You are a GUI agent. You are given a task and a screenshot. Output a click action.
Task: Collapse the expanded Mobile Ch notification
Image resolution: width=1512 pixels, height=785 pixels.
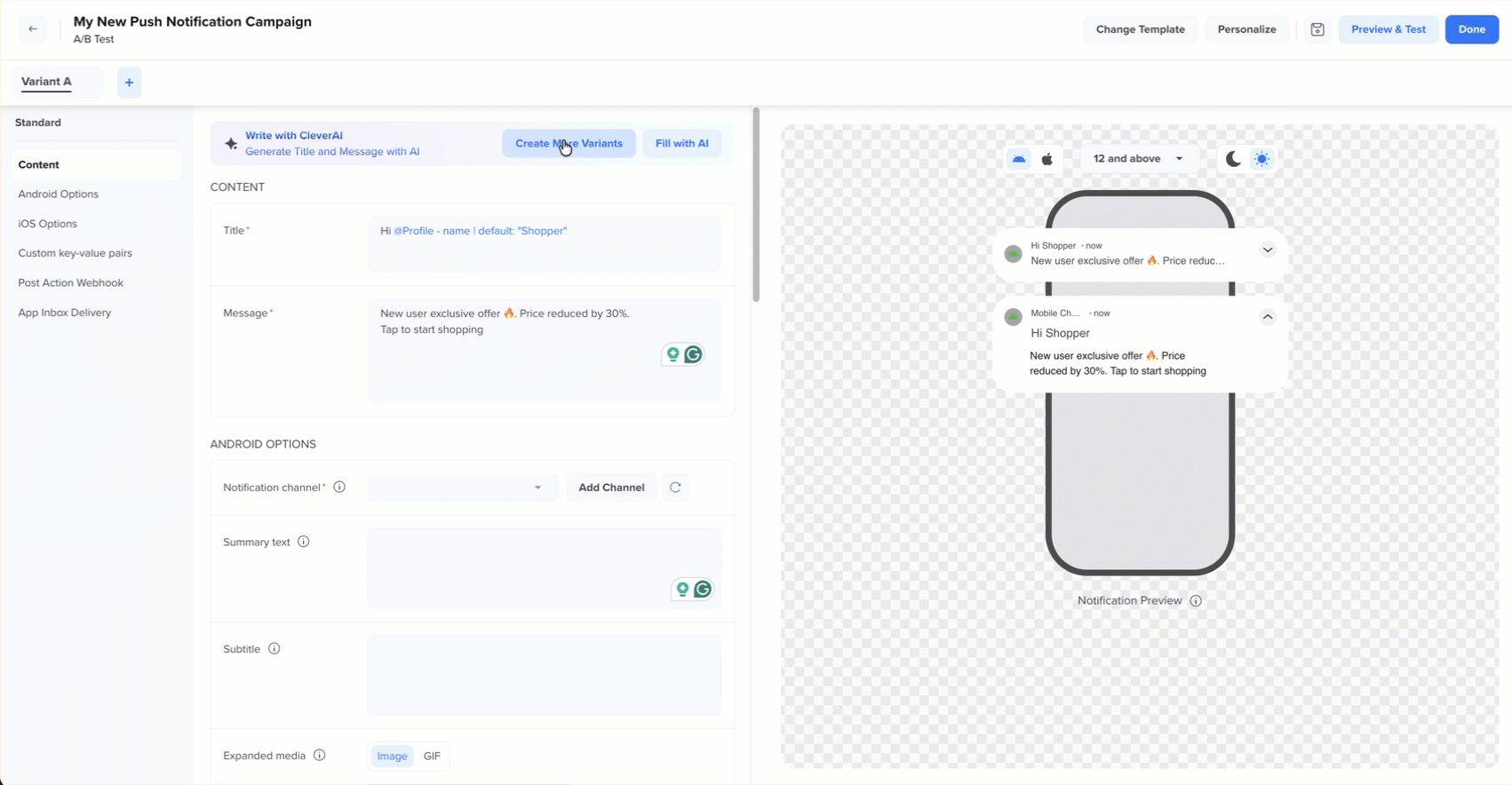tap(1268, 317)
